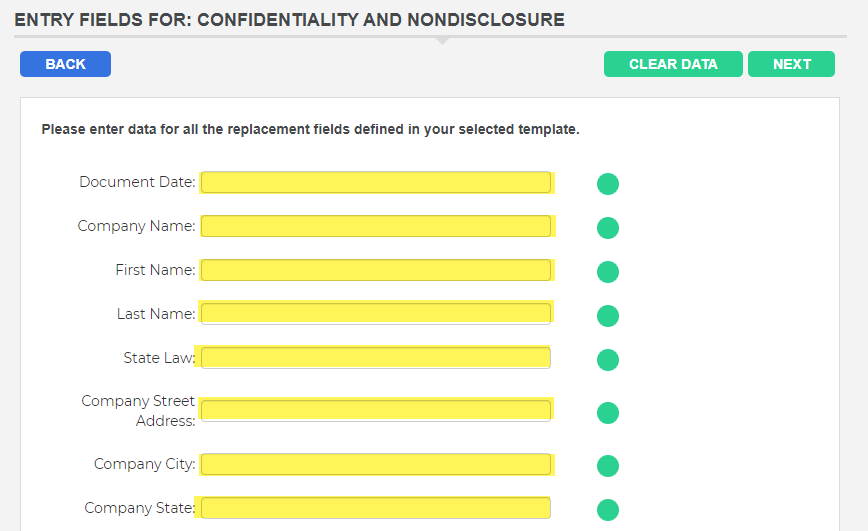Click the green circle beside Document Date
868x531 pixels.
[608, 184]
